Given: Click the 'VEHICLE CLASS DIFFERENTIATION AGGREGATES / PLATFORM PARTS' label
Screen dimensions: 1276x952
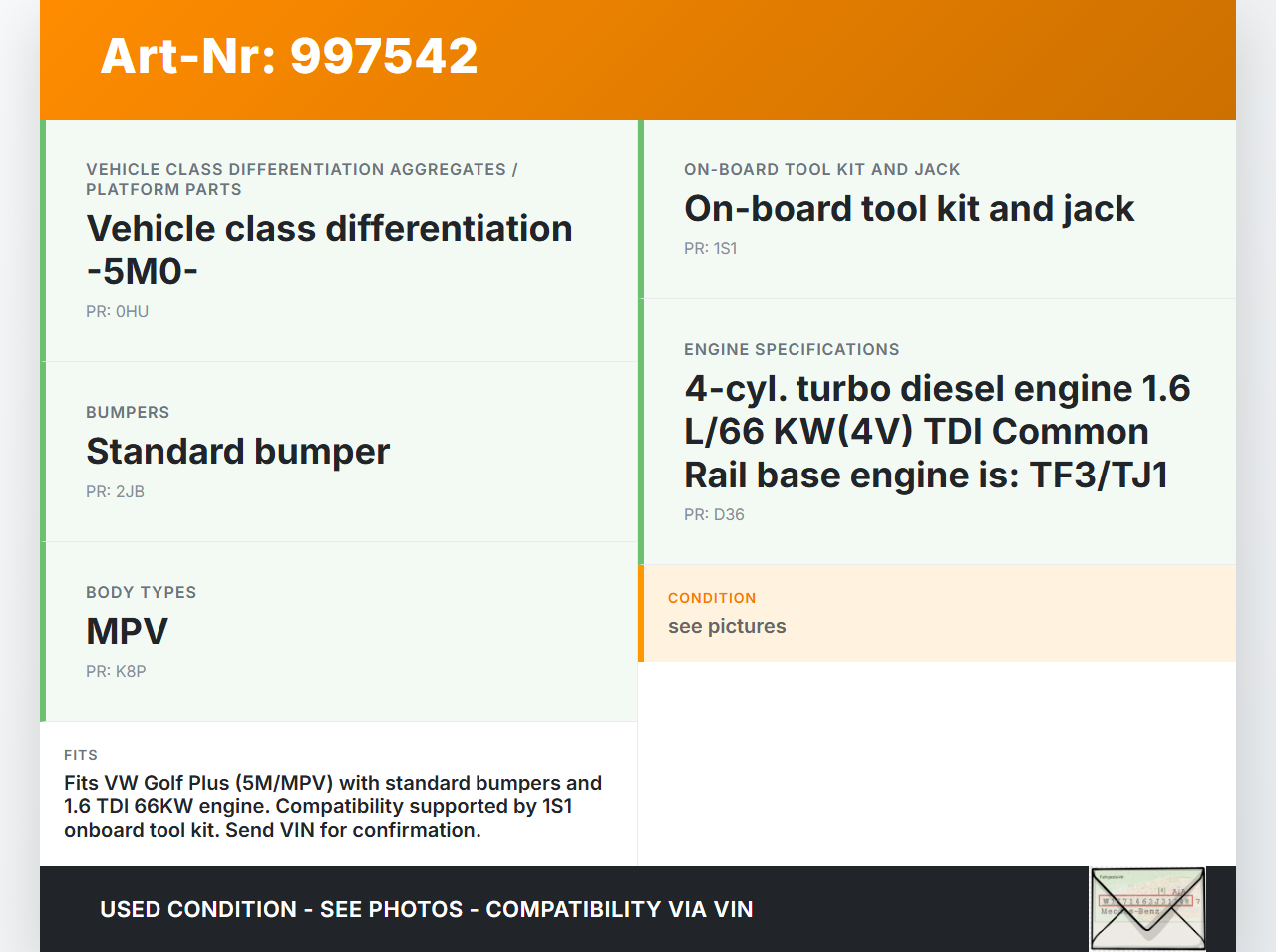Looking at the screenshot, I should click(x=302, y=179).
